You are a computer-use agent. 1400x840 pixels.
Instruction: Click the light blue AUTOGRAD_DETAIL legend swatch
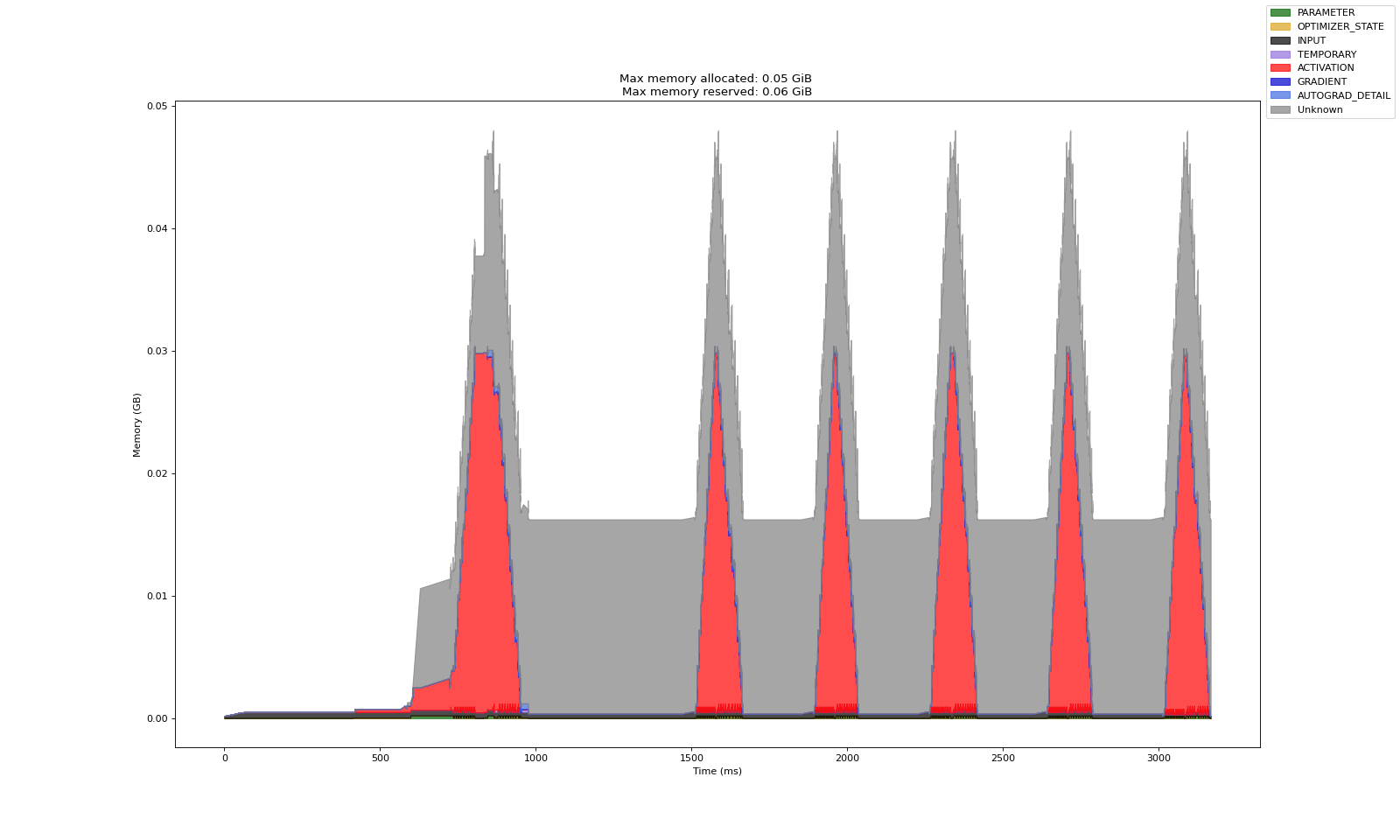pyautogui.click(x=1280, y=95)
